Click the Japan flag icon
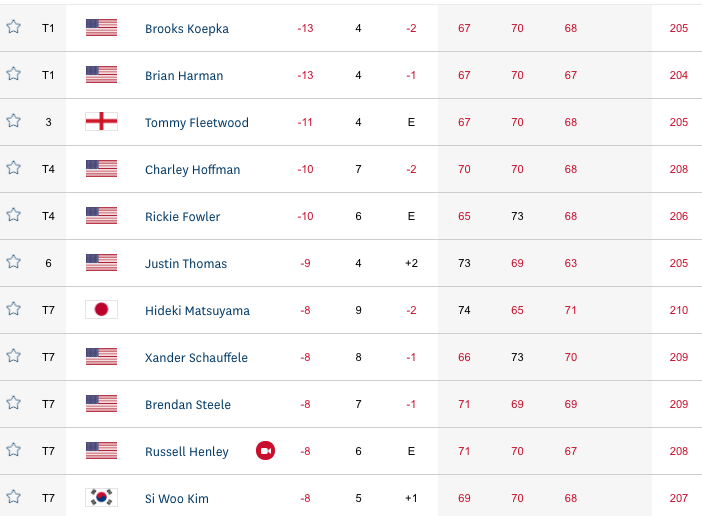The height and width of the screenshot is (516, 702). [102, 309]
